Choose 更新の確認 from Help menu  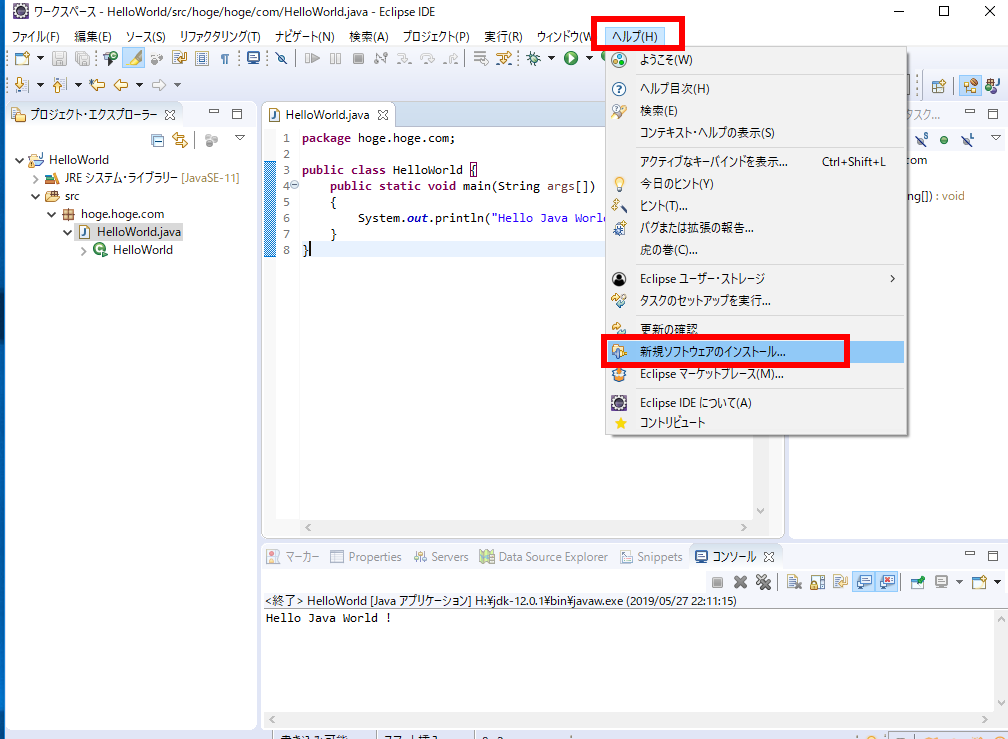(756, 330)
